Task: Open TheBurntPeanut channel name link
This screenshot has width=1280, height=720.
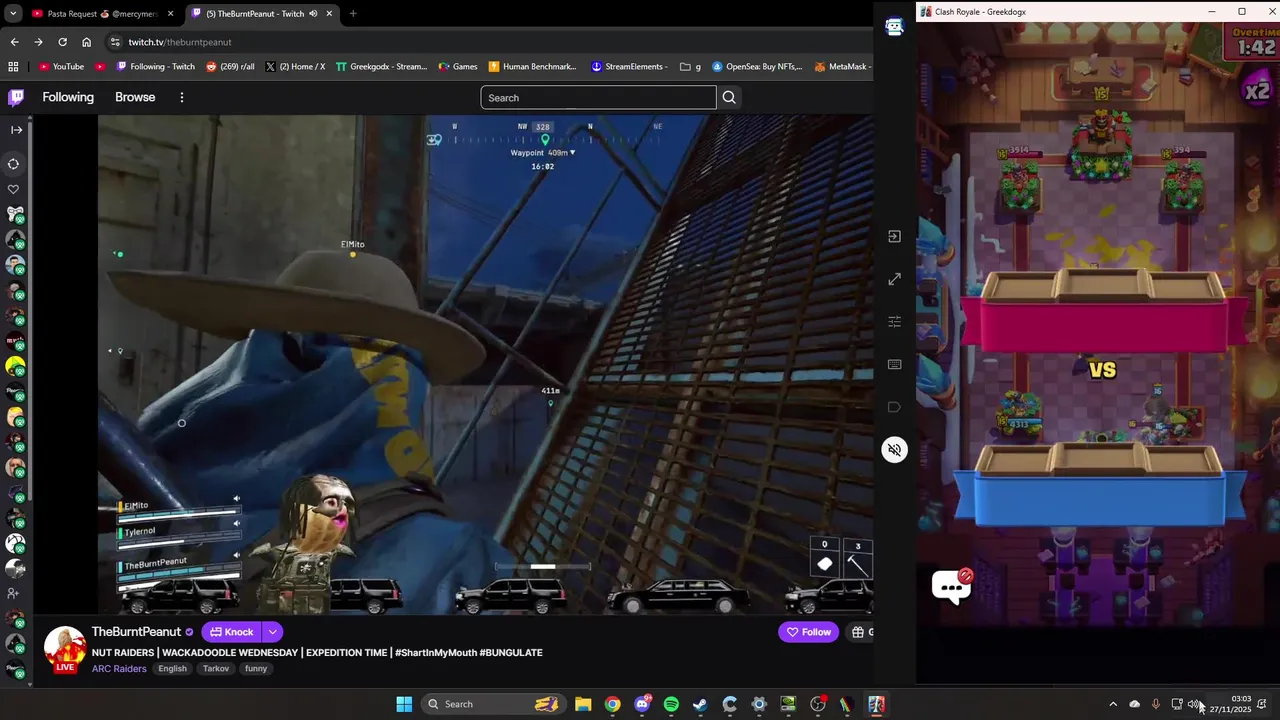Action: point(136,632)
